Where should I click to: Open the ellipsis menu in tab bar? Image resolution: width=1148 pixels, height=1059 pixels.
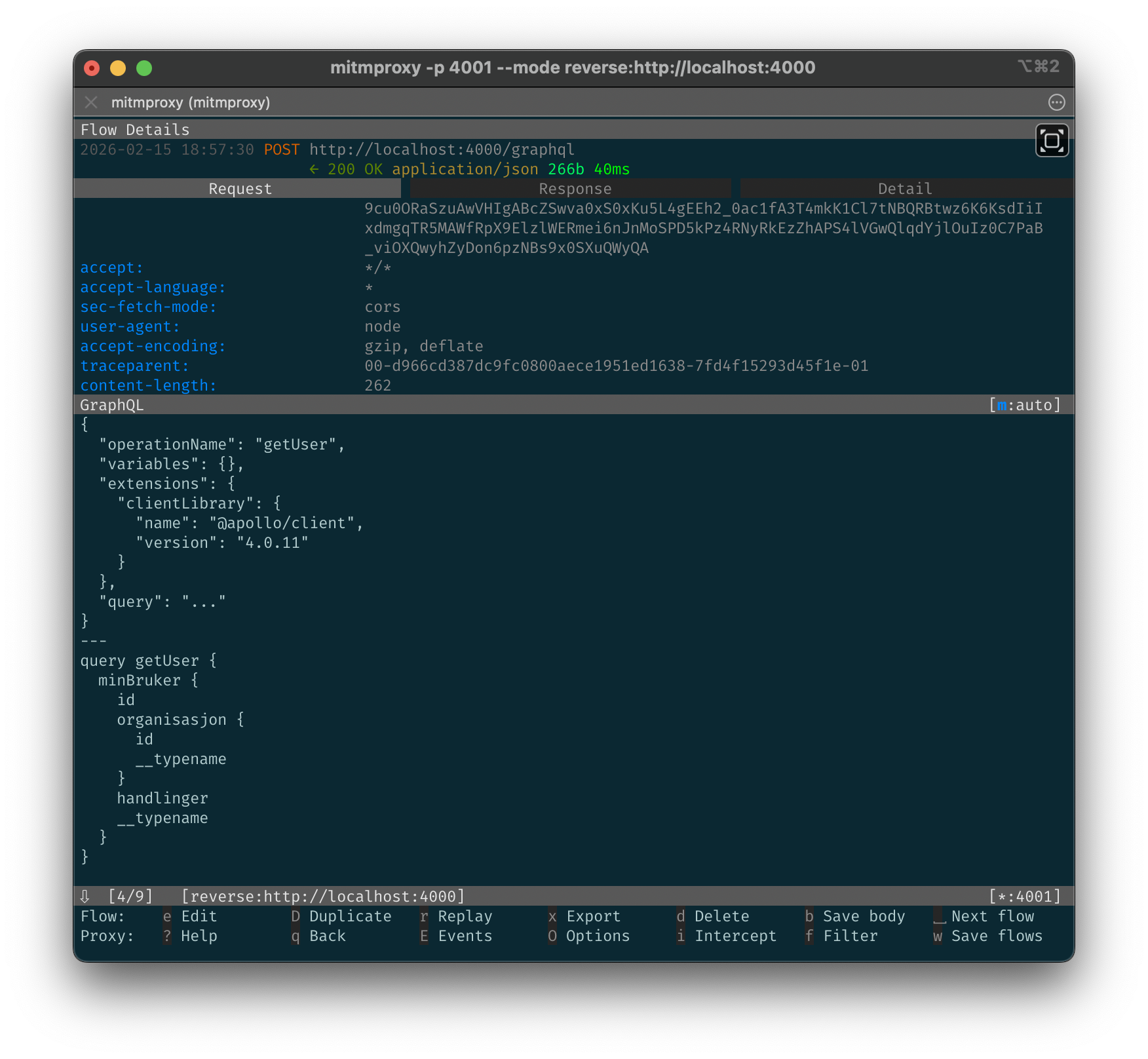[x=1056, y=102]
